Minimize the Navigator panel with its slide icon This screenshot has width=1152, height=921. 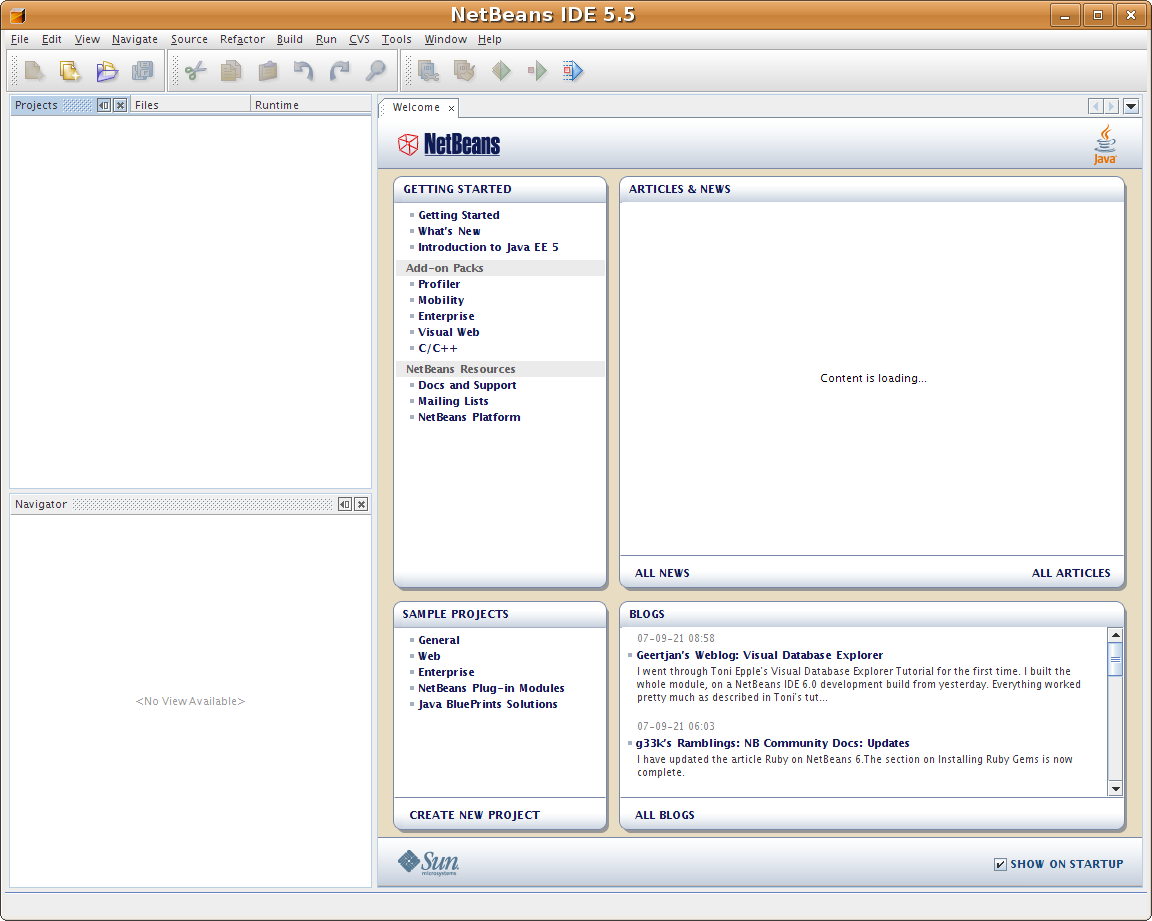[x=345, y=504]
